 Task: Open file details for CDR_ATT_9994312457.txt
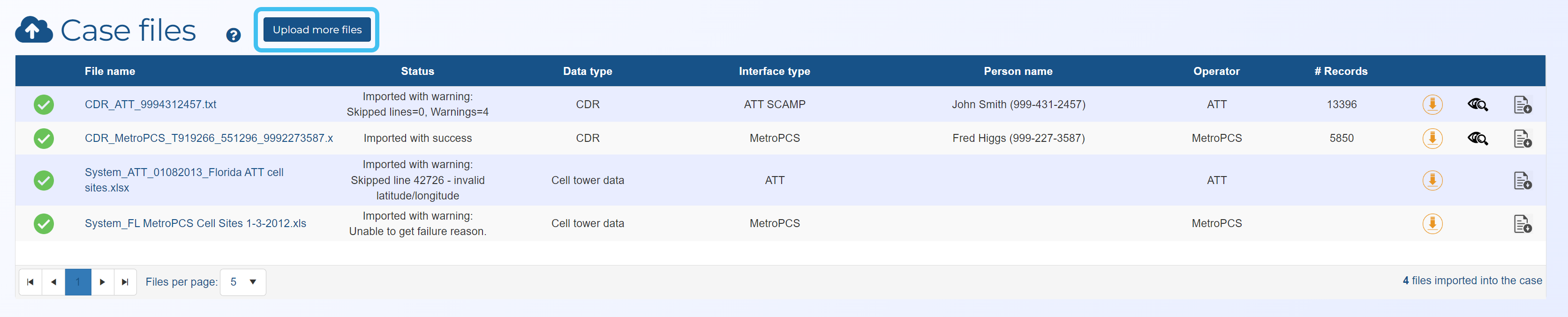pyautogui.click(x=1522, y=105)
